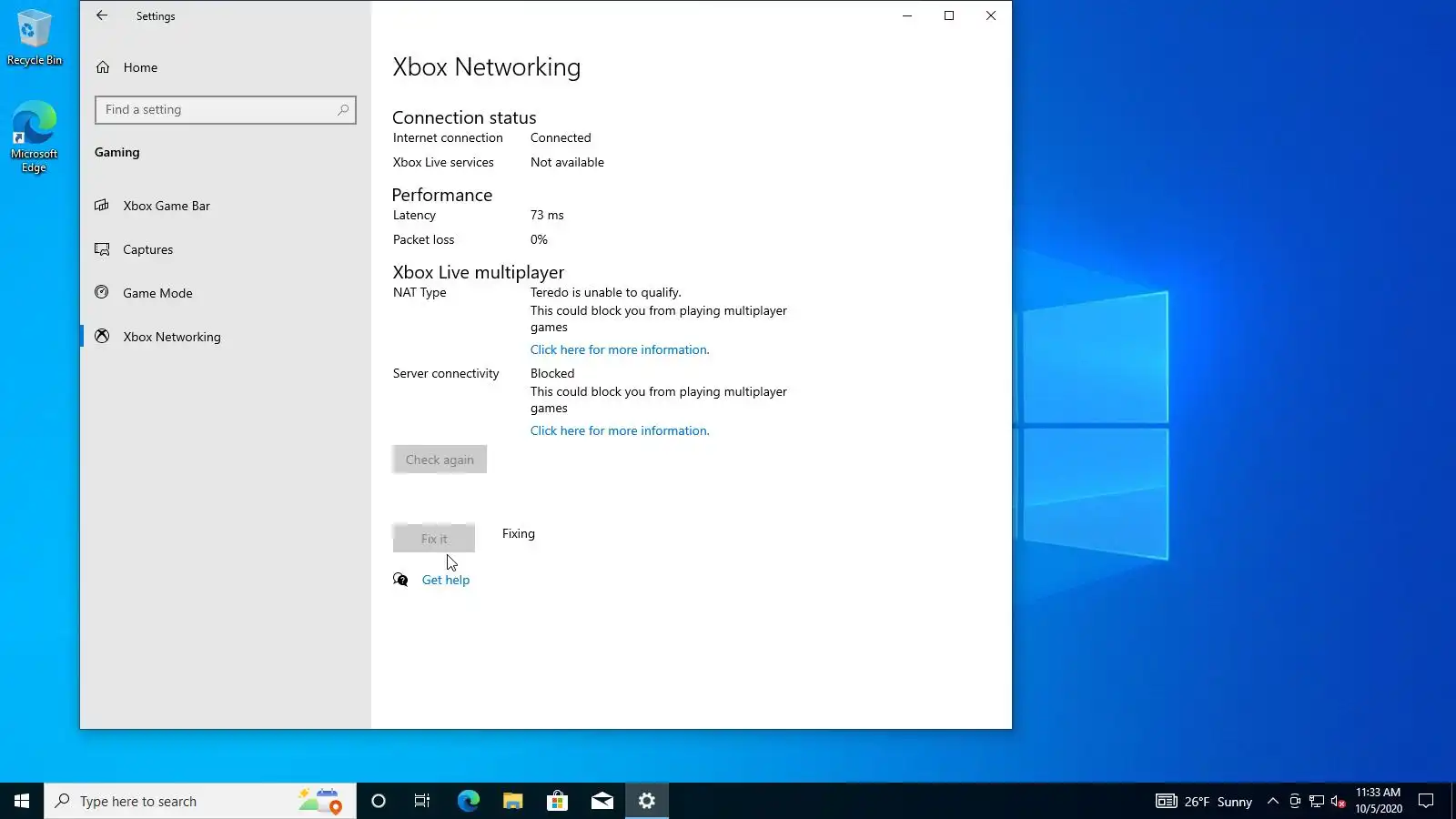Click the Teredo is unable to qualify text

coord(606,292)
